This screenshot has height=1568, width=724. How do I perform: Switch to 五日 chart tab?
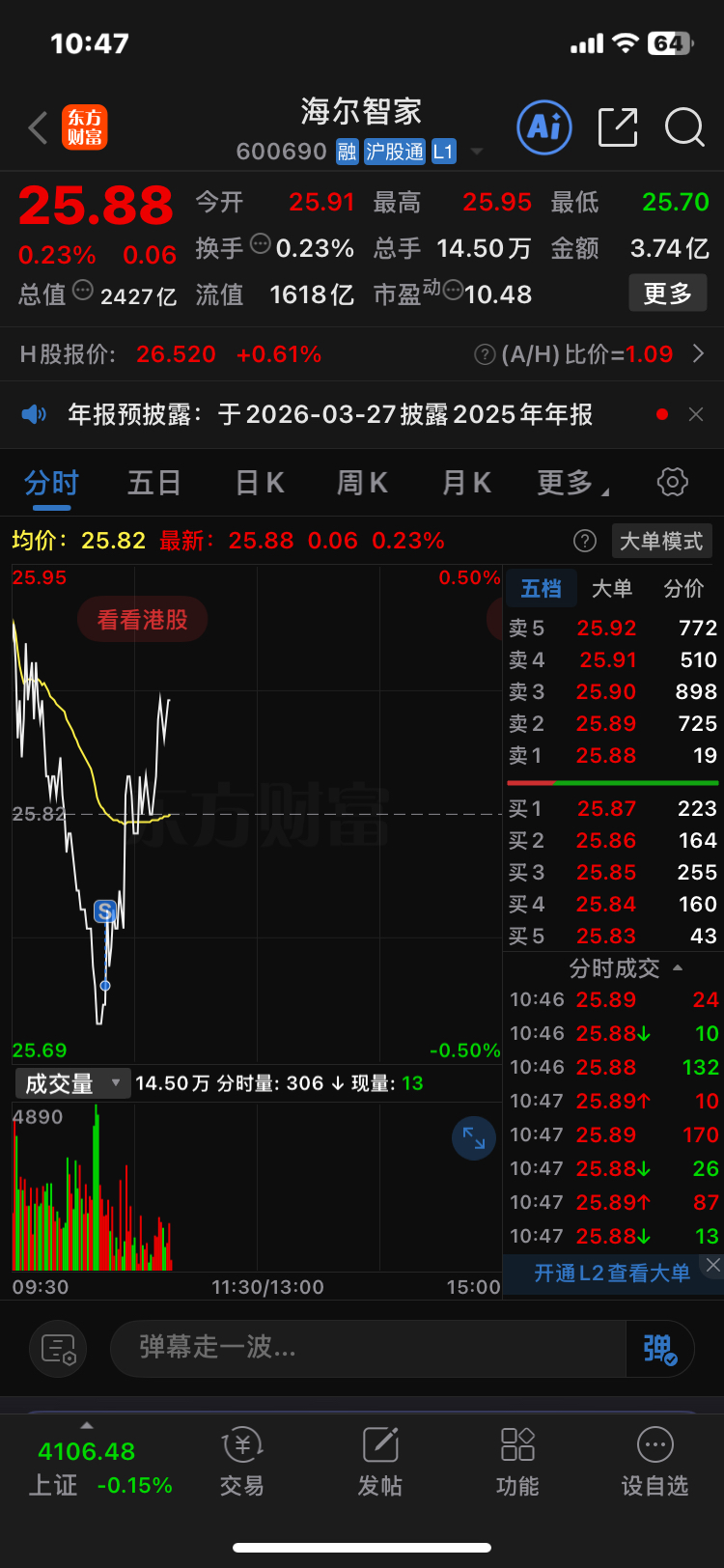pyautogui.click(x=154, y=483)
